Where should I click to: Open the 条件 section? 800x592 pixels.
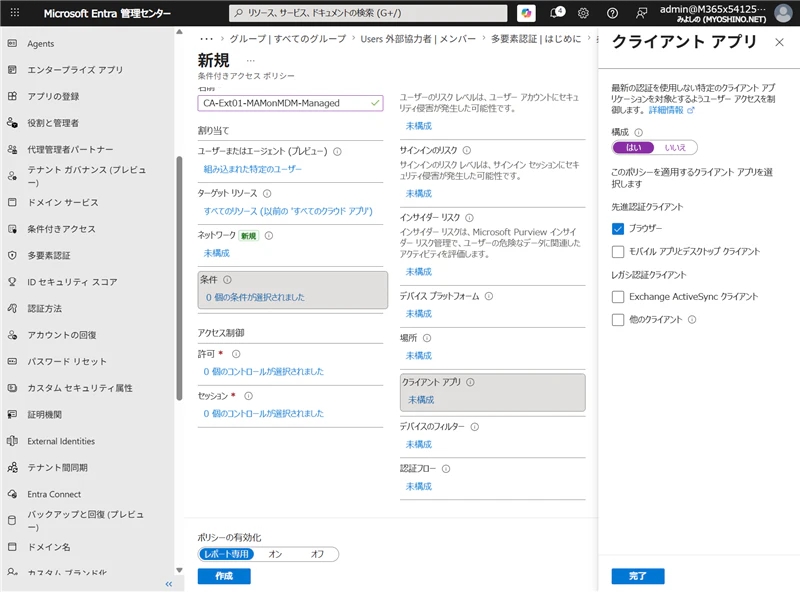[293, 289]
